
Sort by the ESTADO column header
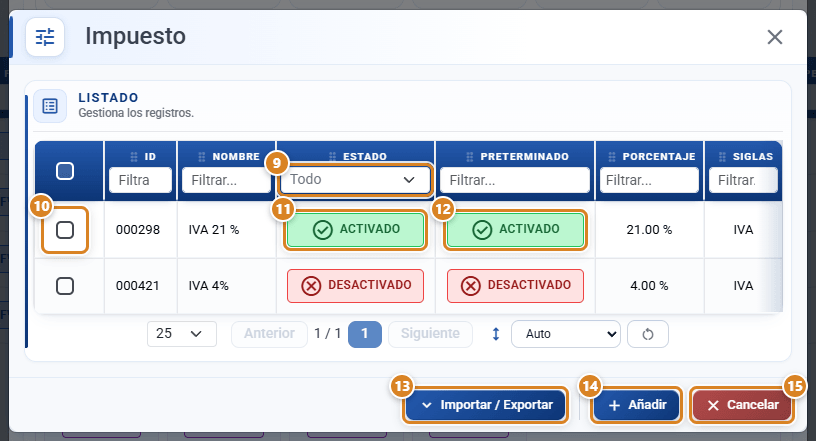point(365,157)
